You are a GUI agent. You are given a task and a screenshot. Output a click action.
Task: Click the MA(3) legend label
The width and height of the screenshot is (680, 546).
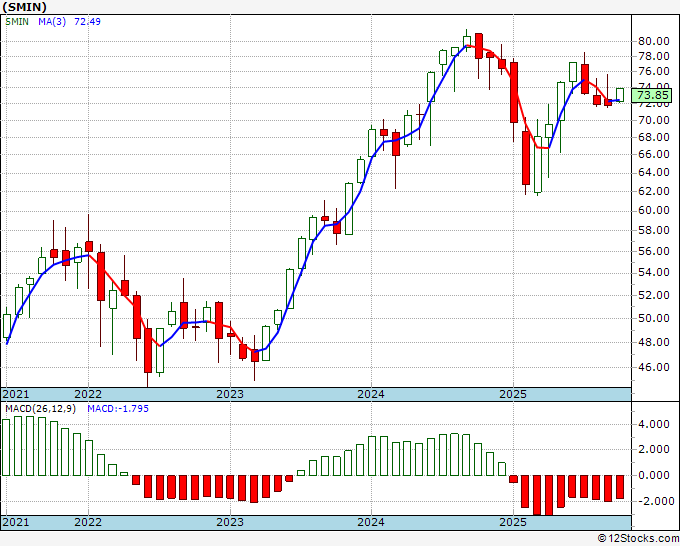[52, 21]
